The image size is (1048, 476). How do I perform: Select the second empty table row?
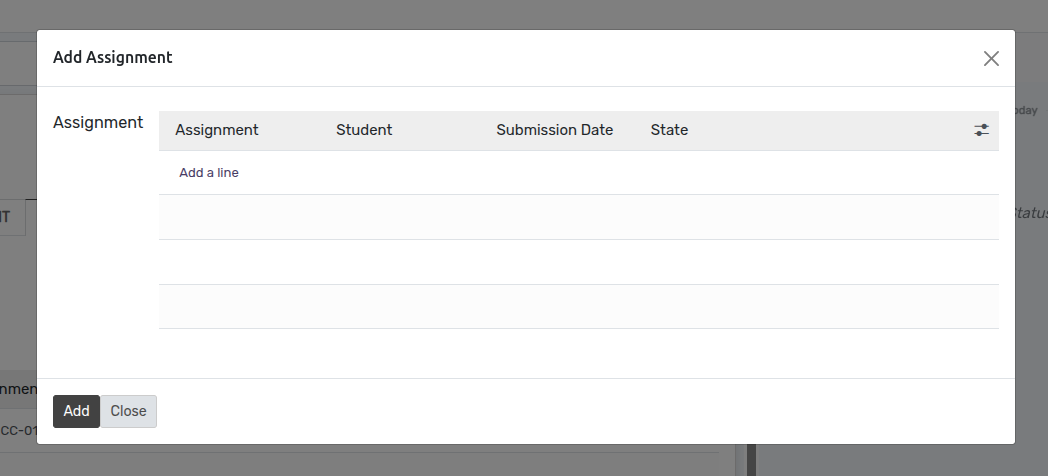click(x=579, y=262)
